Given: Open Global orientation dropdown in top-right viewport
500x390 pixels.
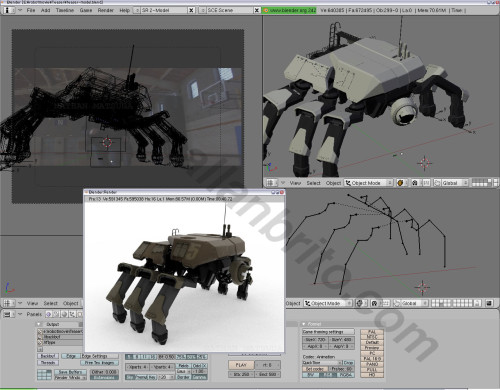Looking at the screenshot, I should tap(454, 183).
